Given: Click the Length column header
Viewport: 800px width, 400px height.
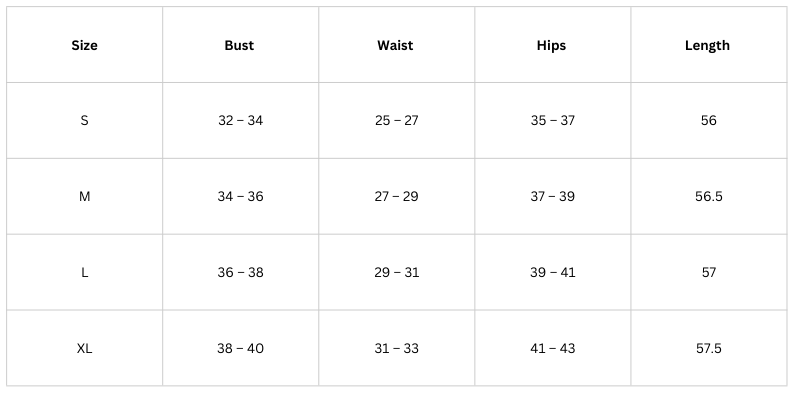Looking at the screenshot, I should click(x=708, y=45).
